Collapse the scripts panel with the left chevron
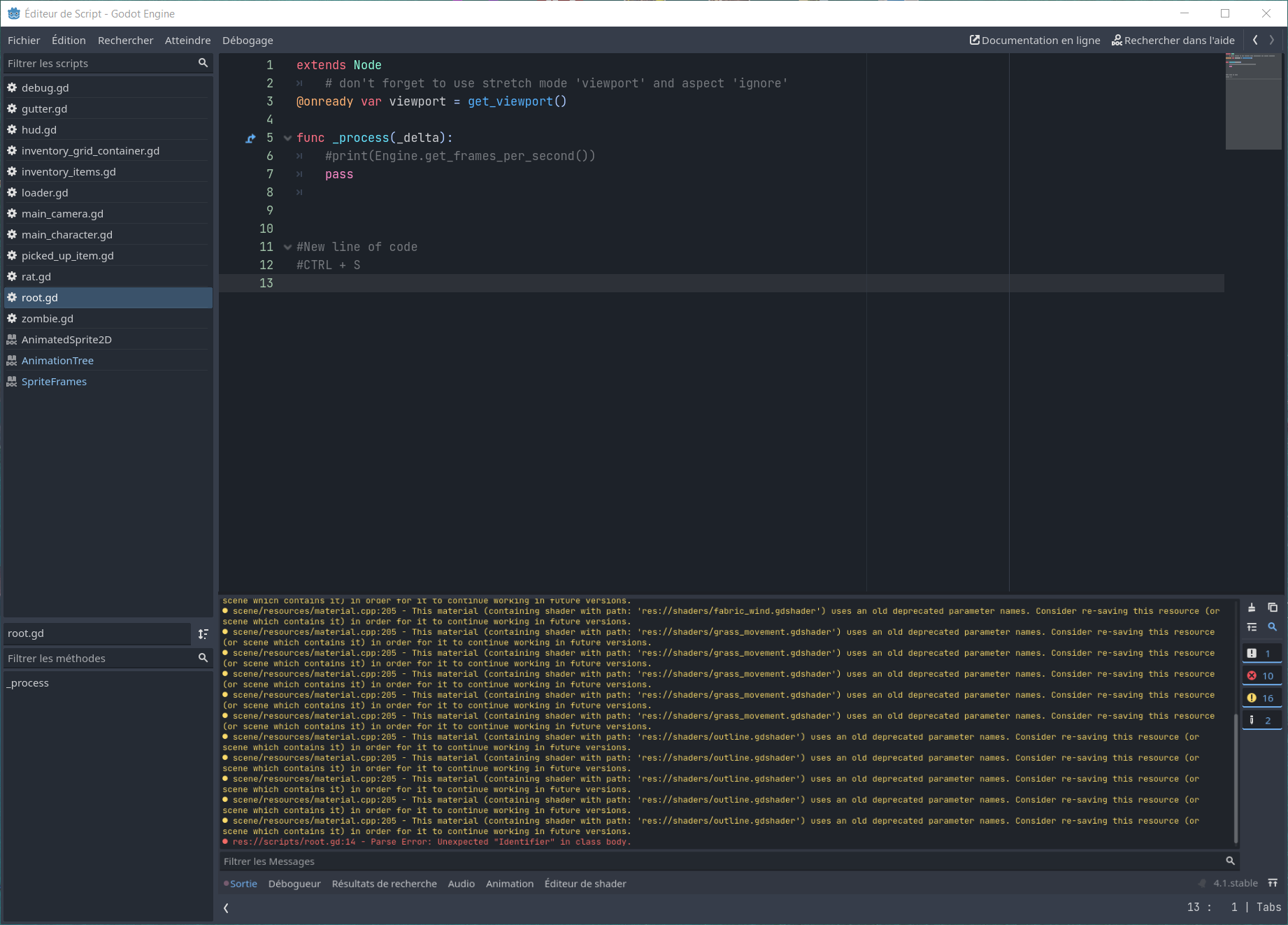The image size is (1288, 925). coord(226,908)
